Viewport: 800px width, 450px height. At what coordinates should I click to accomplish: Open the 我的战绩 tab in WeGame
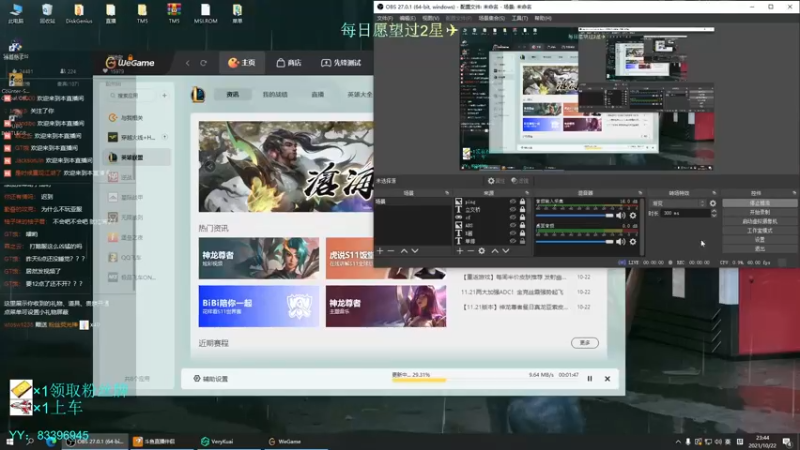pos(275,94)
